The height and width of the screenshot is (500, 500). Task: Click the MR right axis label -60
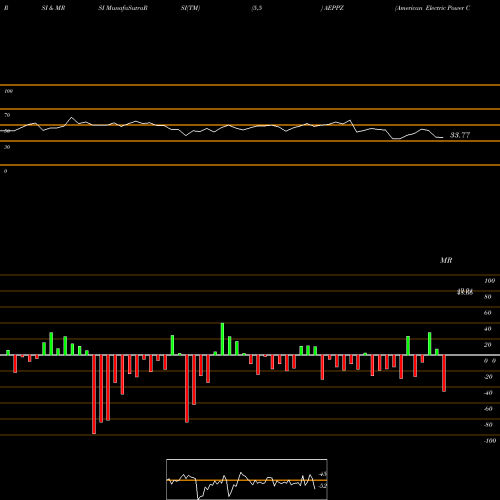[488, 409]
